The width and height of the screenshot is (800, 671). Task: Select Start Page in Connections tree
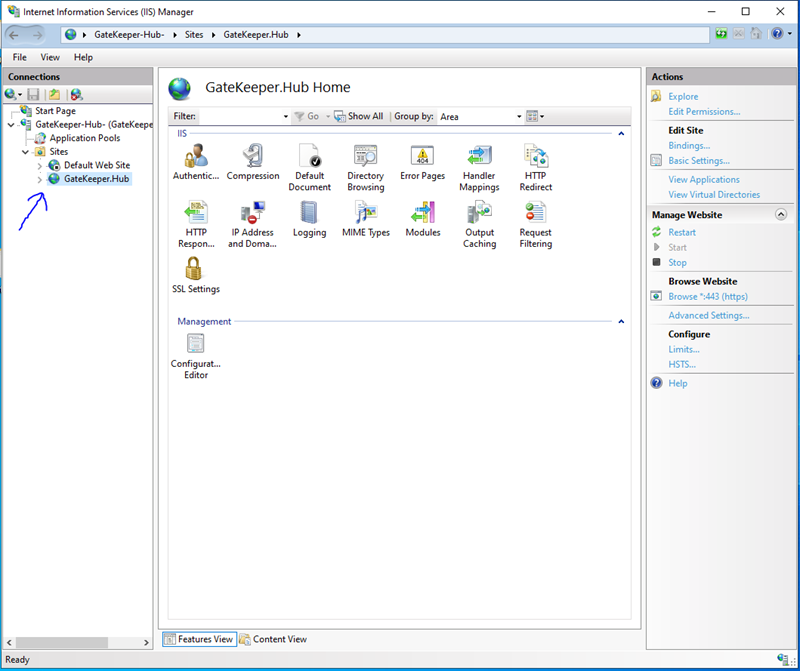point(55,111)
